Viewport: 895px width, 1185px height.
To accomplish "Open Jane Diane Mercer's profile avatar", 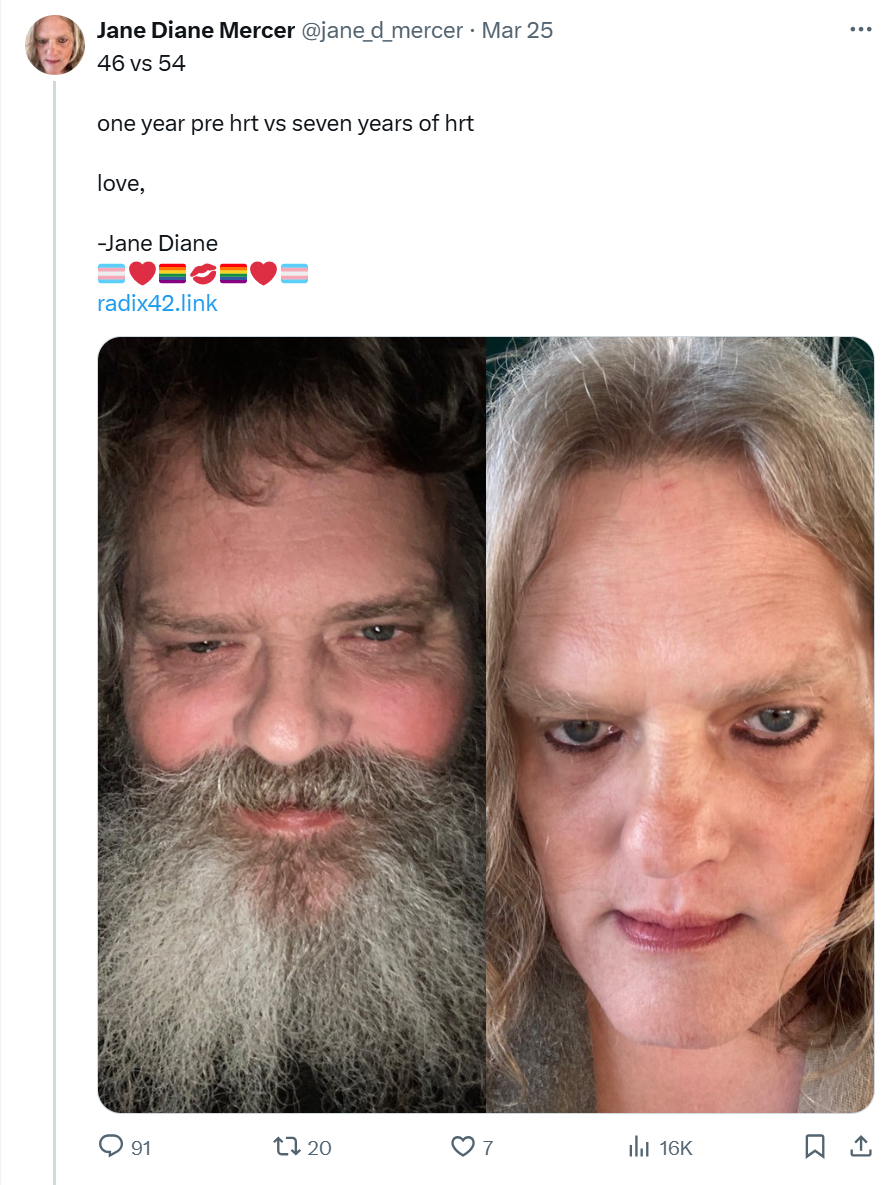I will pyautogui.click(x=55, y=45).
